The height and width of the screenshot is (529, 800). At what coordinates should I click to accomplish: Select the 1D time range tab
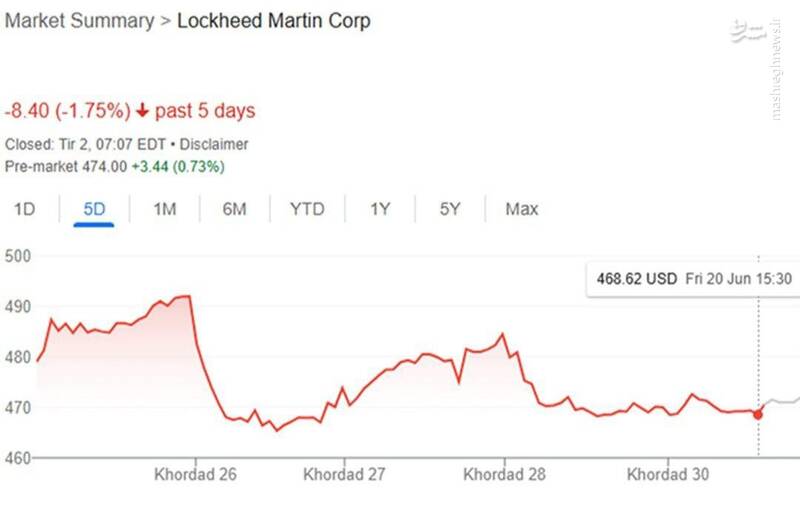click(23, 209)
